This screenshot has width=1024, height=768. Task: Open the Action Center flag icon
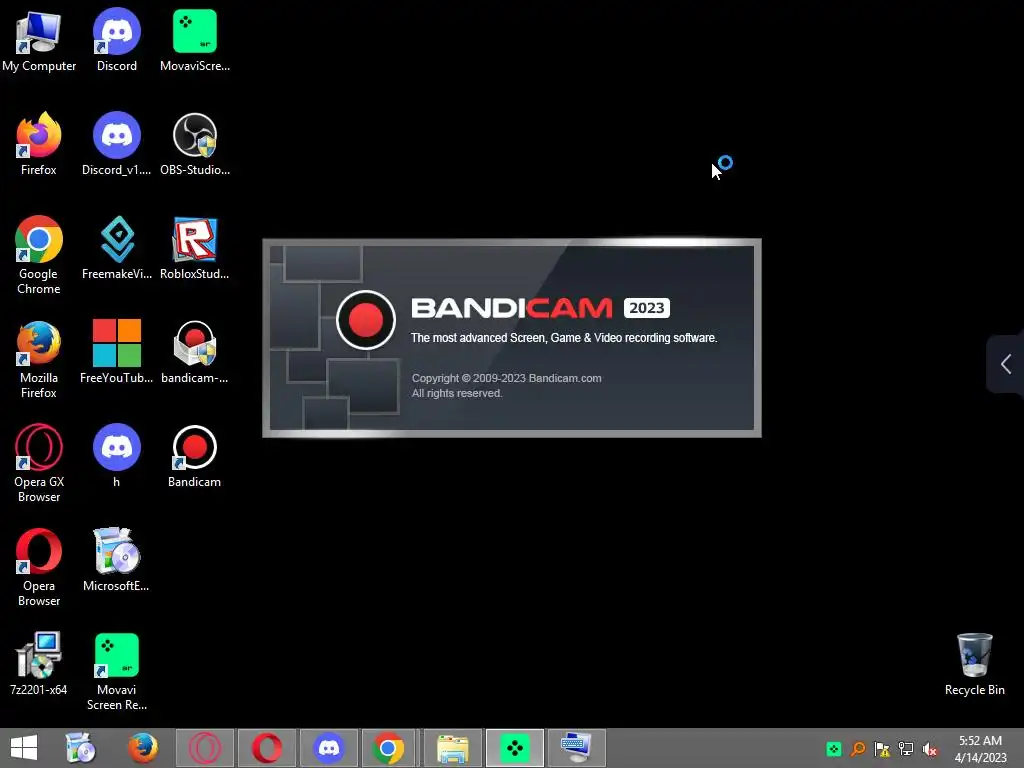[x=882, y=749]
